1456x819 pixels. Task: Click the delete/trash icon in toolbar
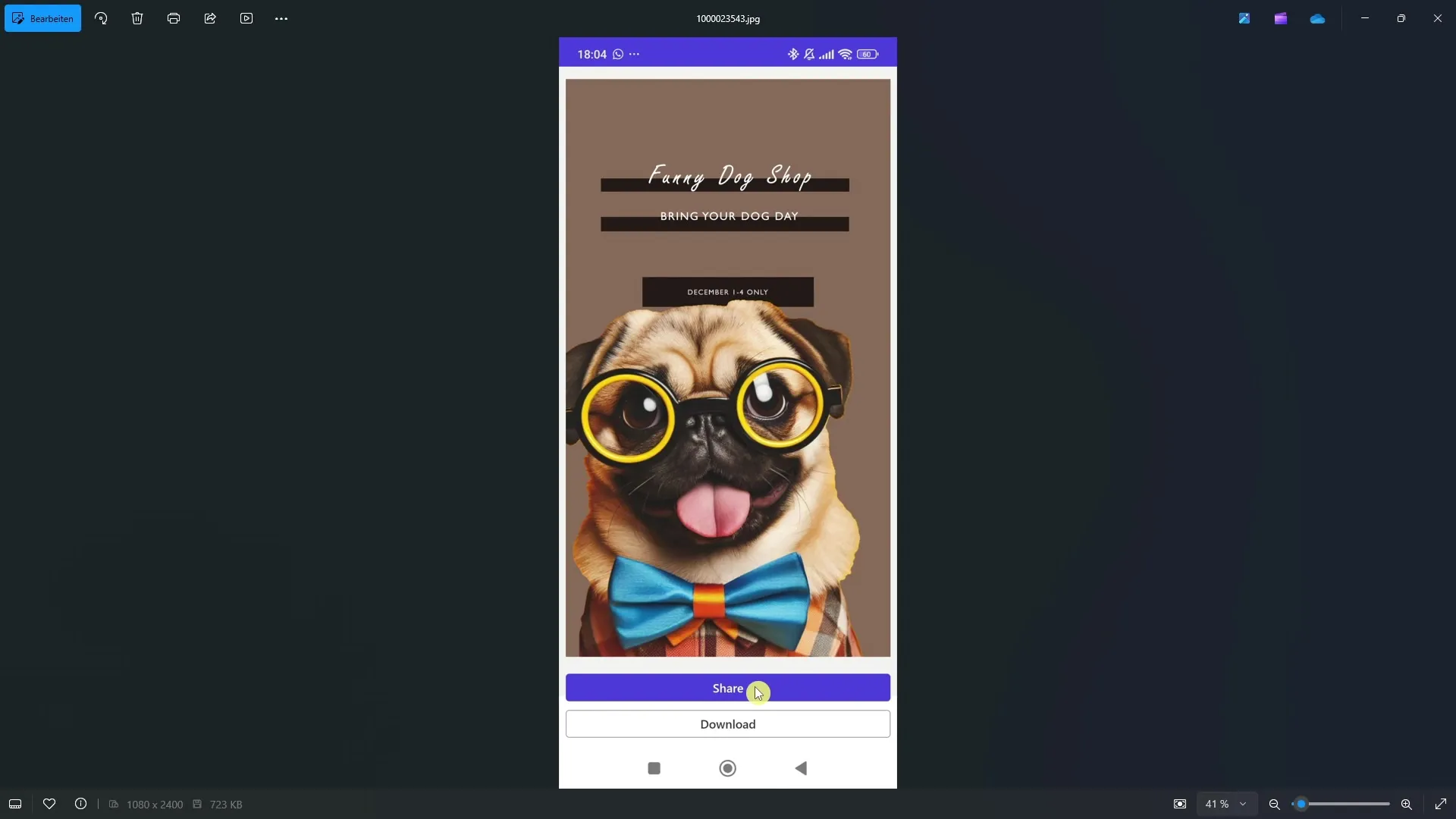(137, 18)
